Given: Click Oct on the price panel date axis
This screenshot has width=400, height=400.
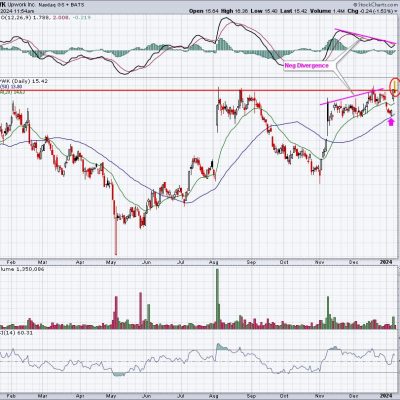Looking at the screenshot, I should tap(284, 262).
